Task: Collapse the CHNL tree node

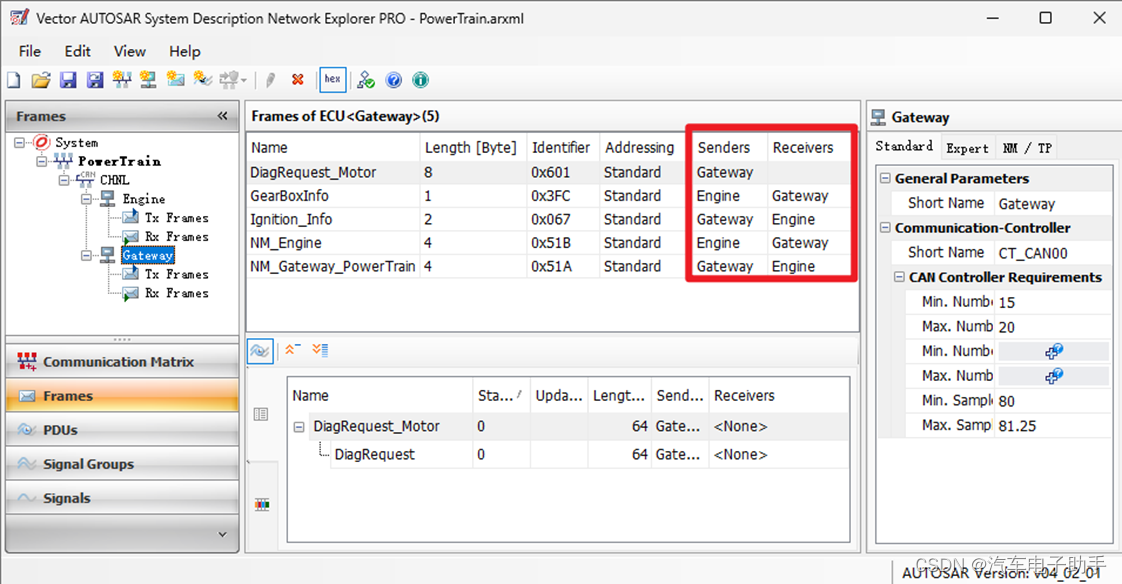Action: tap(64, 180)
